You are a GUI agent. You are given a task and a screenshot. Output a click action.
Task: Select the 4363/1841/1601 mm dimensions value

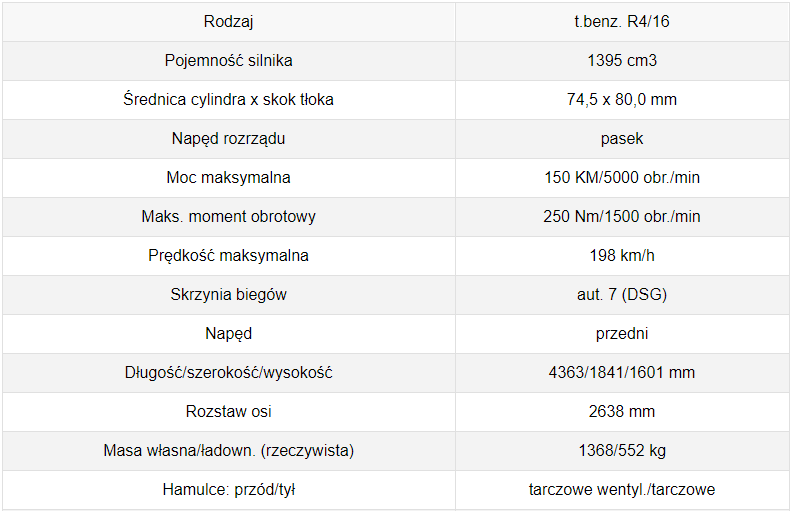point(622,372)
